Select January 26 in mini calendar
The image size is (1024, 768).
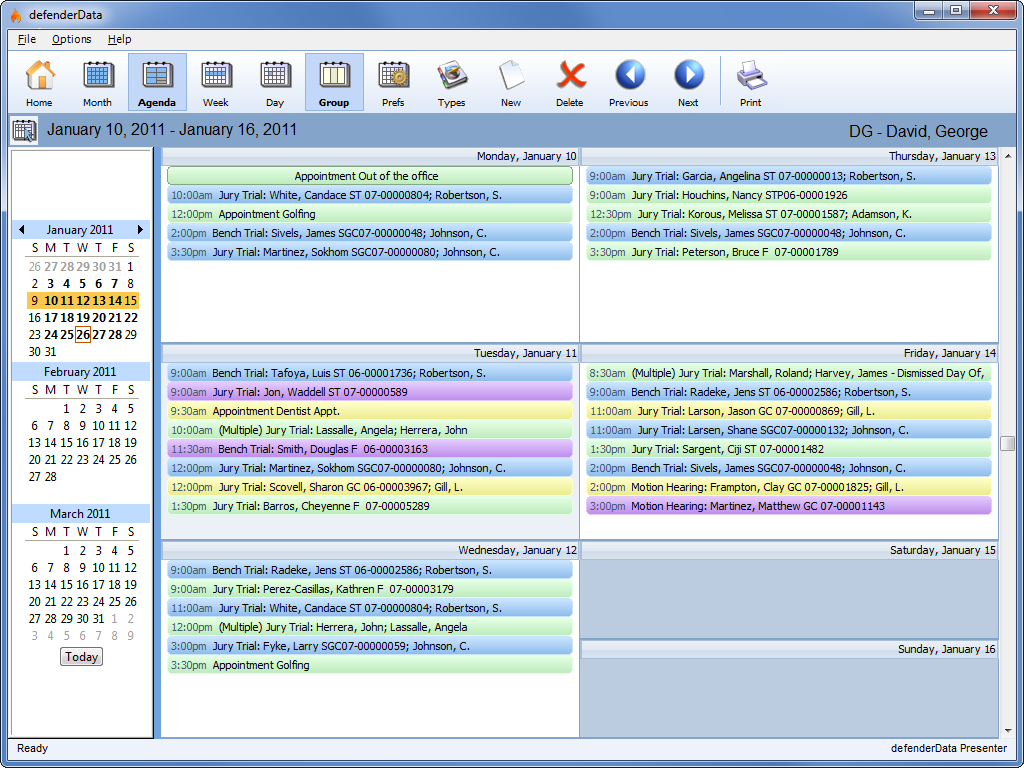click(83, 335)
